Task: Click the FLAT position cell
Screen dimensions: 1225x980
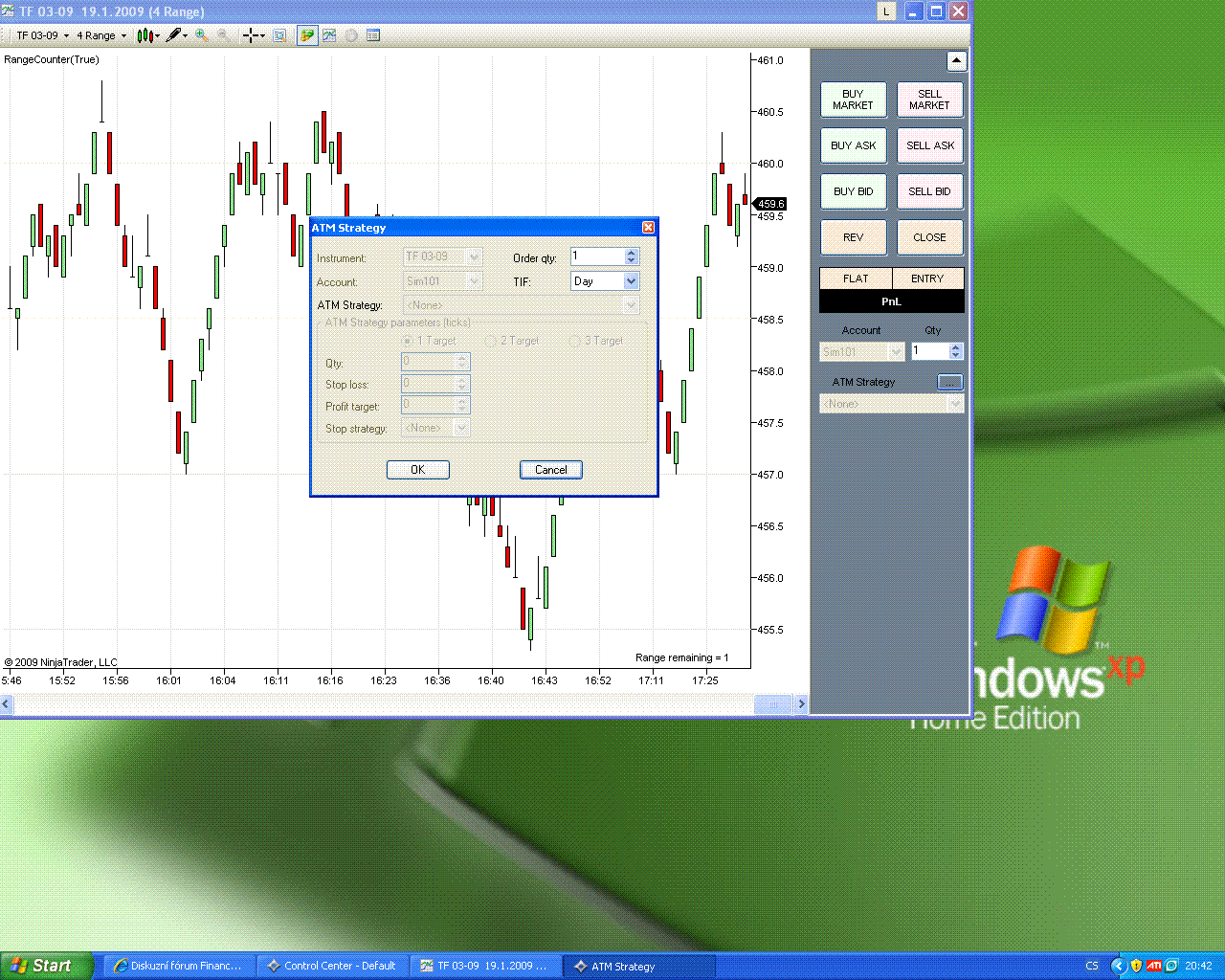Action: tap(856, 278)
